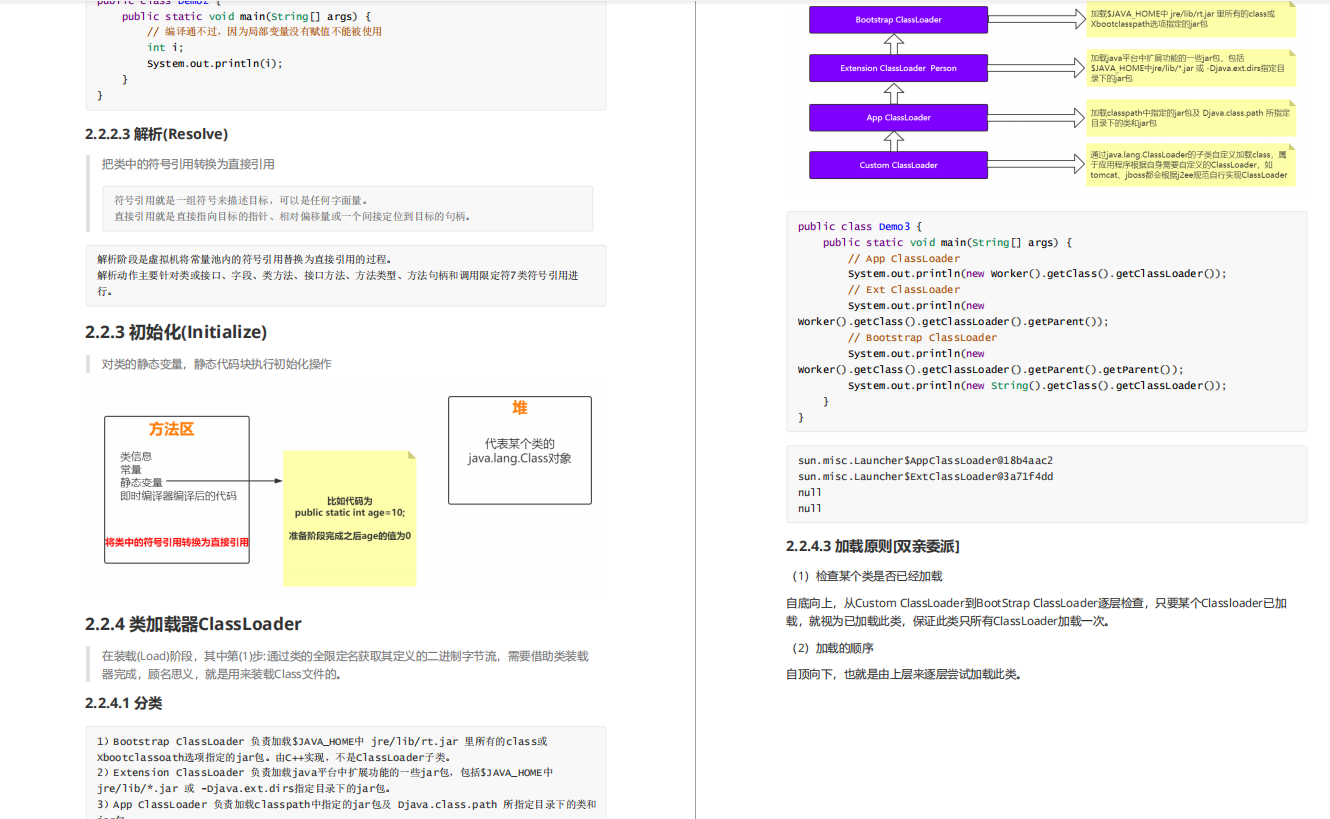
Task: Click the code line 'public class Demo3 {'
Action: [x=860, y=226]
